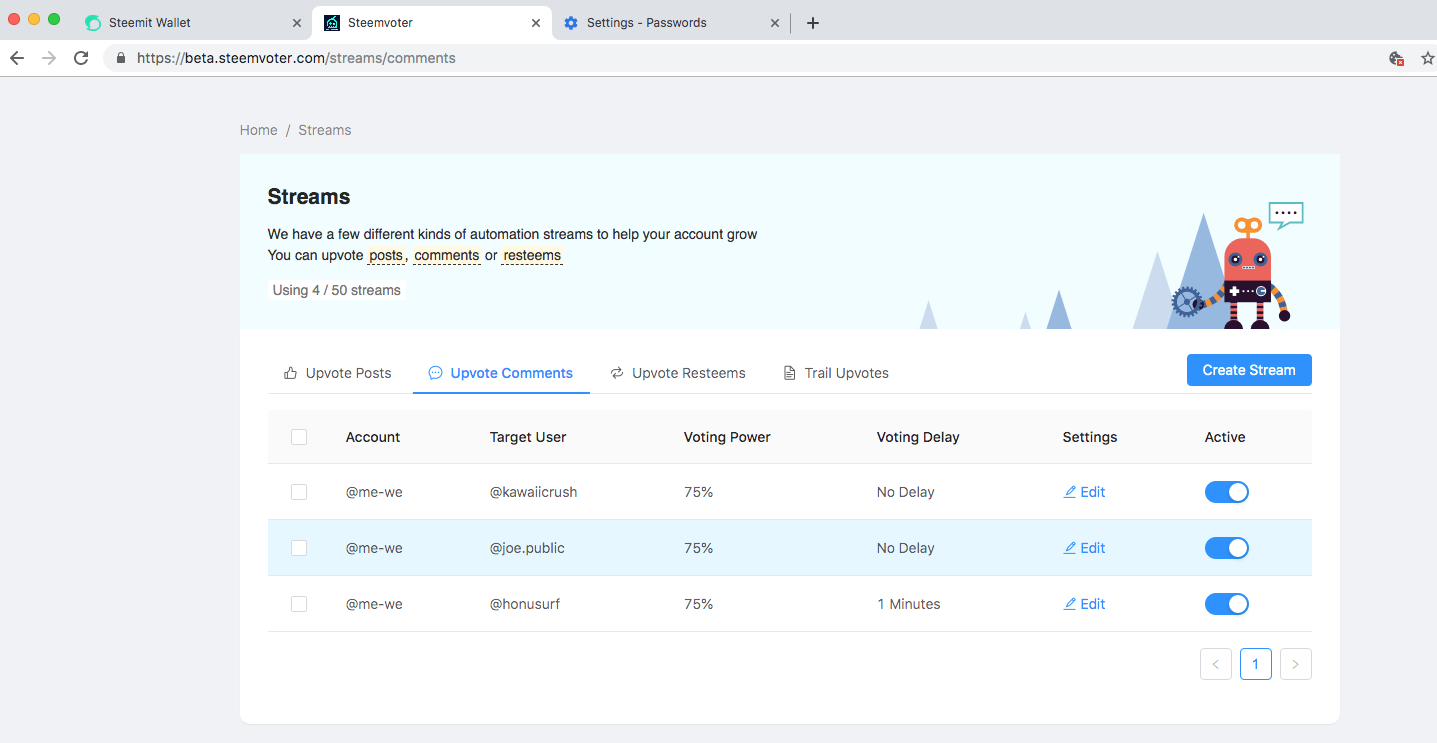This screenshot has width=1437, height=743.
Task: Close the Settings - Passwords tab
Action: click(x=775, y=23)
